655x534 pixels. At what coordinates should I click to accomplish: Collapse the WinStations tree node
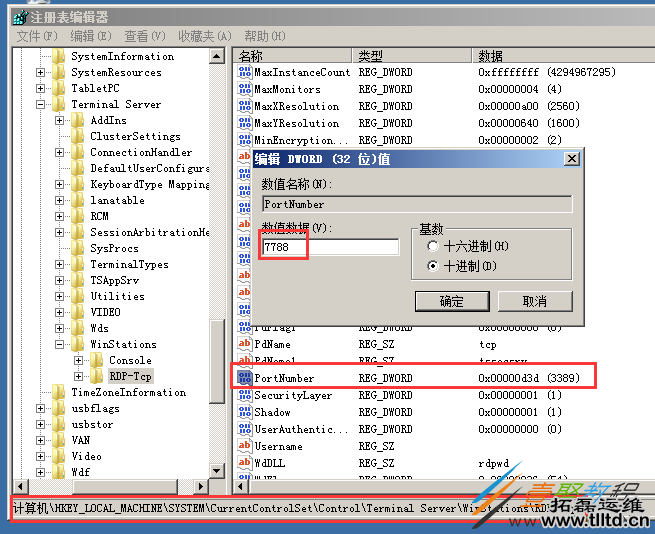60,344
